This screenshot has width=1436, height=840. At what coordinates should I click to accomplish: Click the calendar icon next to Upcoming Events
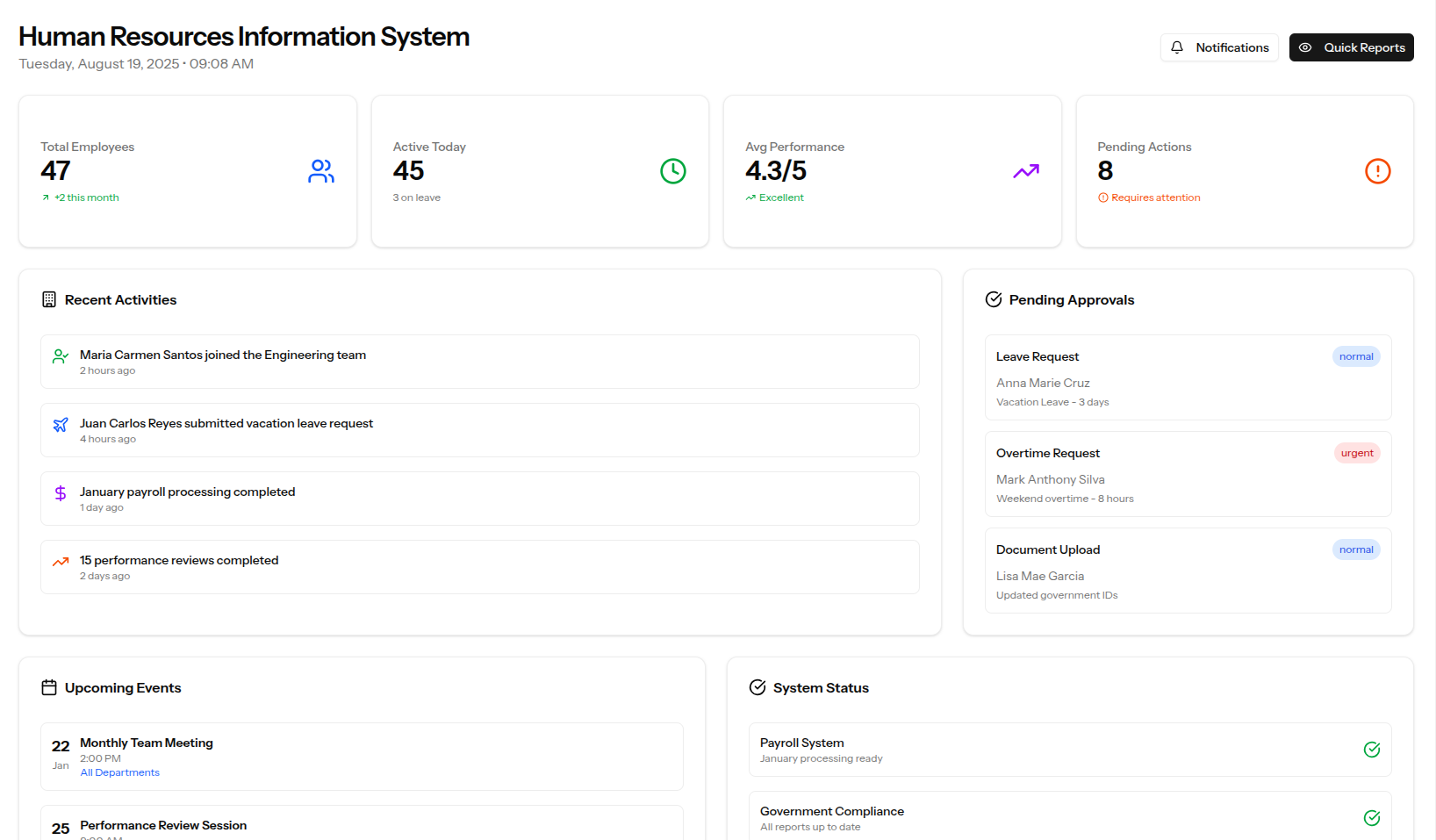point(49,687)
